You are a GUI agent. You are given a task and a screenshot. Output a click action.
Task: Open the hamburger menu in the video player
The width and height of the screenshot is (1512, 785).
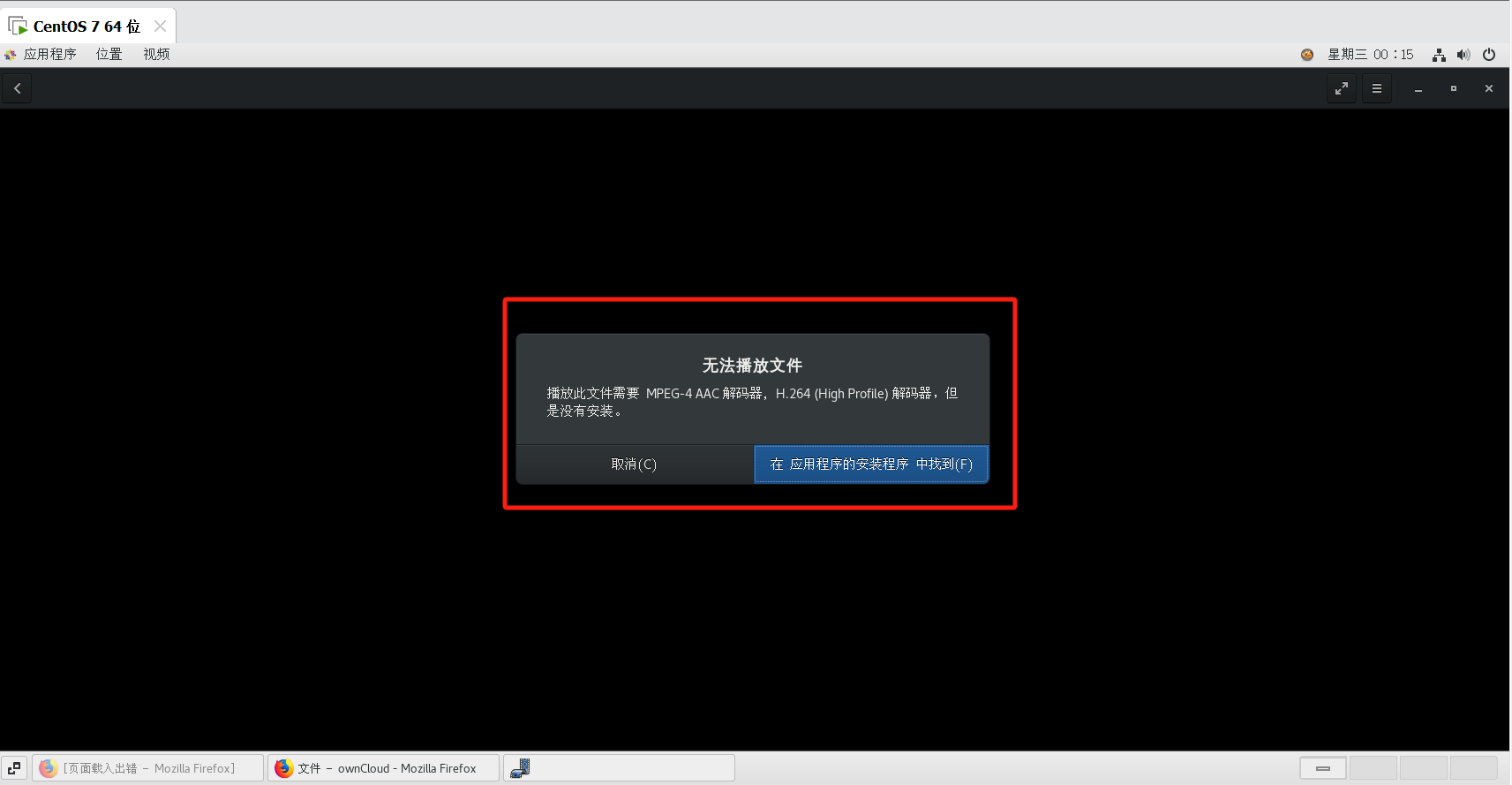click(1377, 88)
